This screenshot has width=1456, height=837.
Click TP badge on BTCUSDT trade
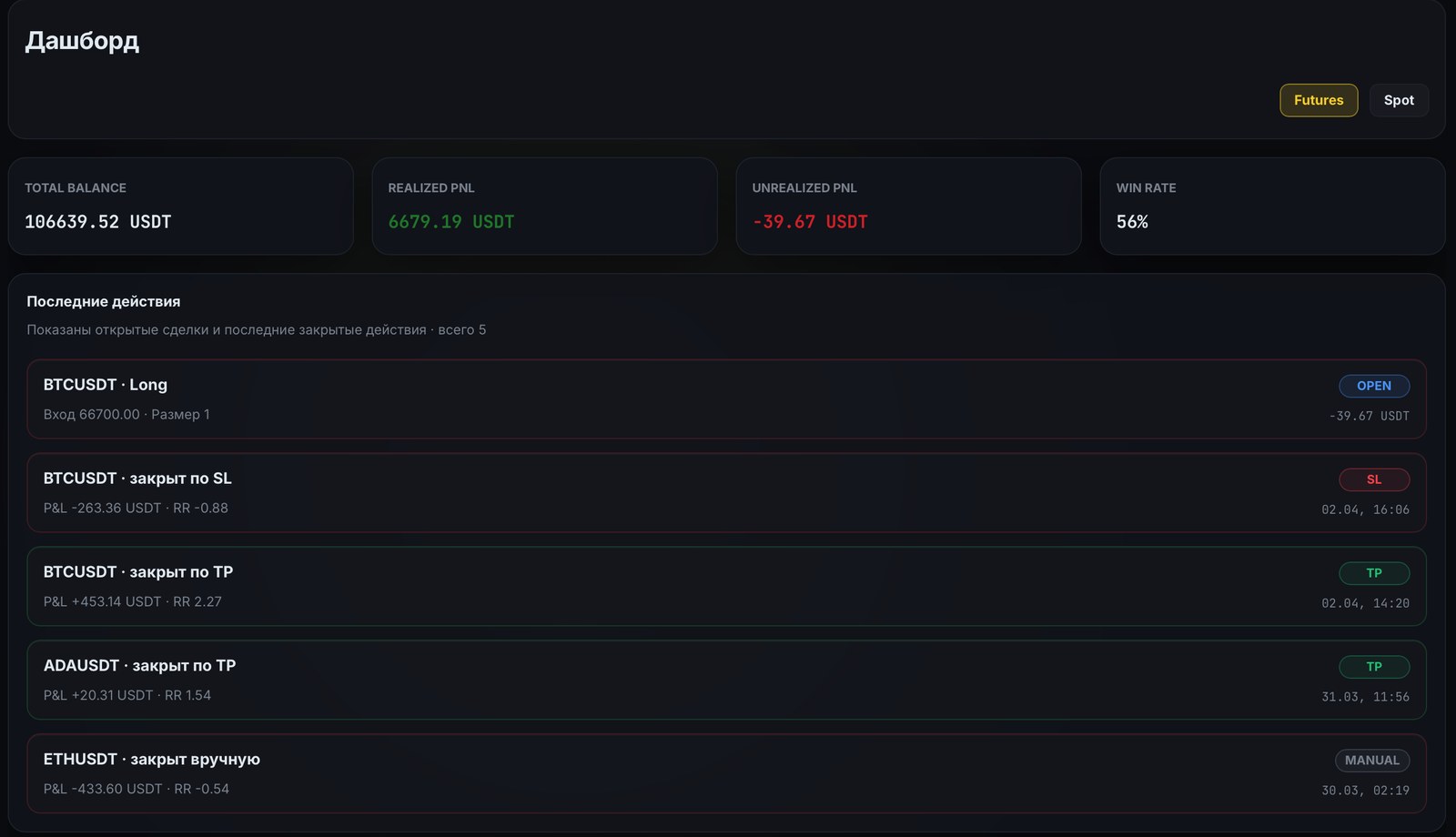[1373, 573]
